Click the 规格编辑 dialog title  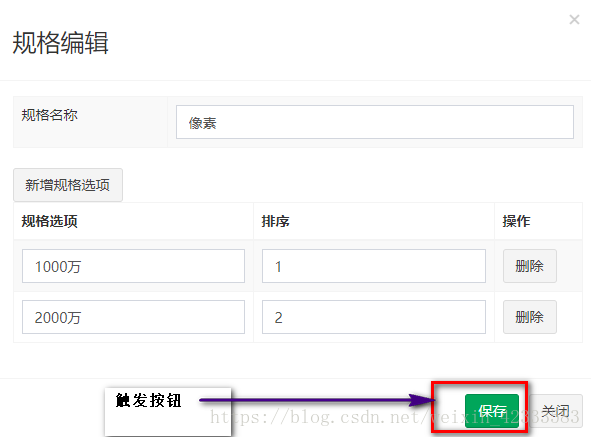click(60, 43)
